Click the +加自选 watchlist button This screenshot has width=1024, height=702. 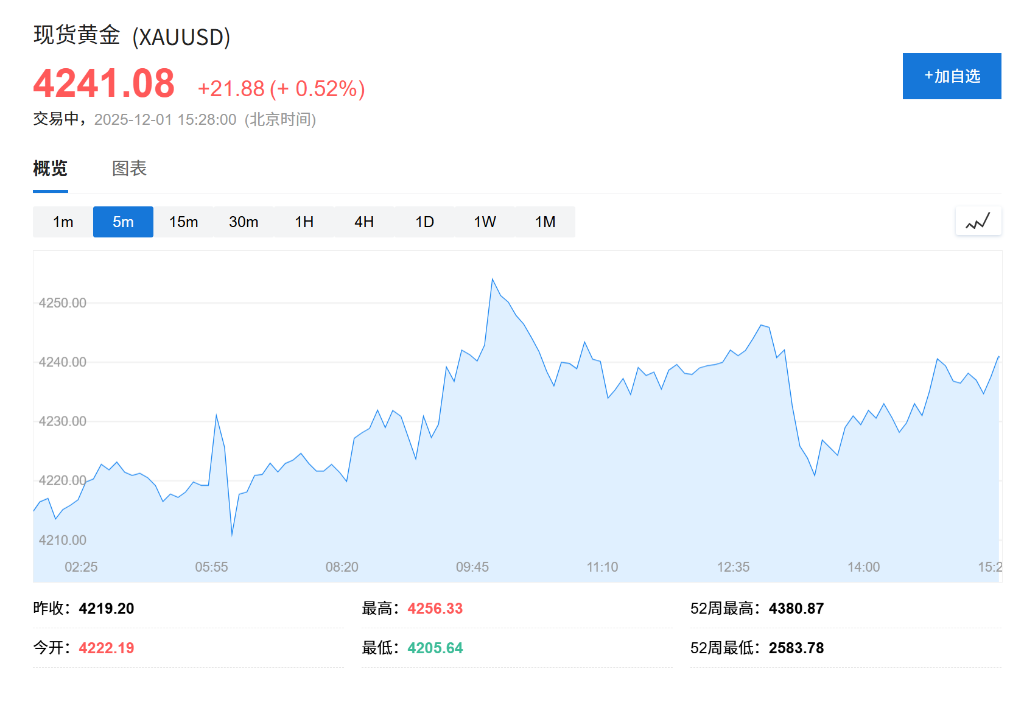click(951, 75)
